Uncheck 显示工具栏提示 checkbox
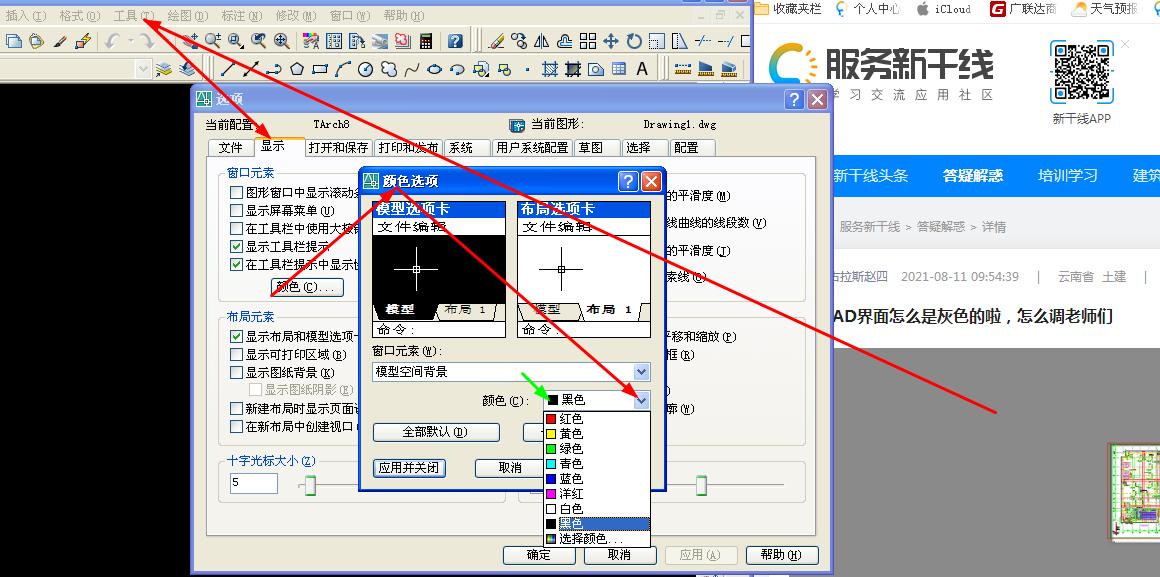Image resolution: width=1160 pixels, height=577 pixels. tap(237, 246)
